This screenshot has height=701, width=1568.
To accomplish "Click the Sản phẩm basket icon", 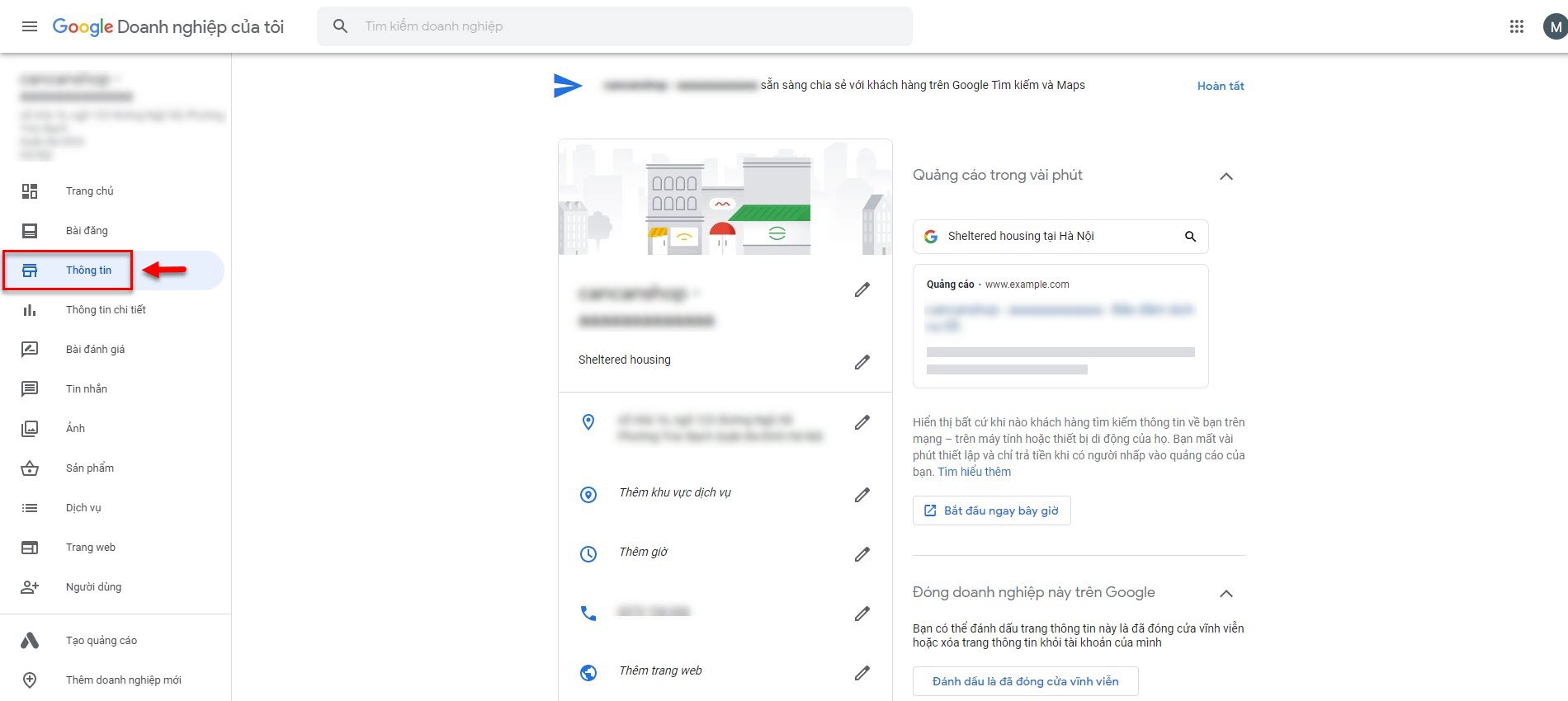I will [30, 468].
